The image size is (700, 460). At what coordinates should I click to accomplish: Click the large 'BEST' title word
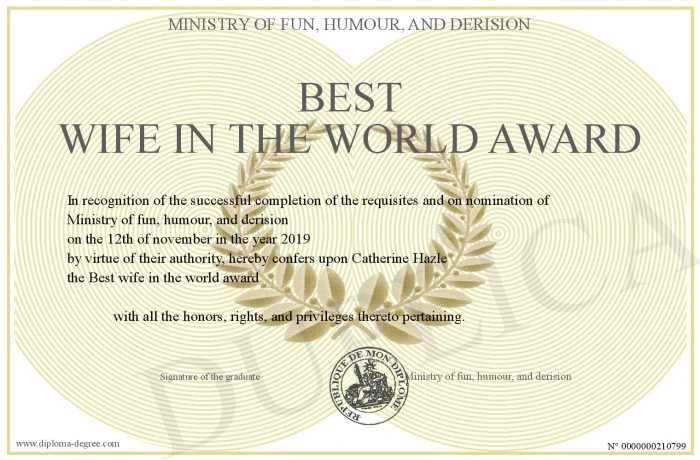point(350,98)
